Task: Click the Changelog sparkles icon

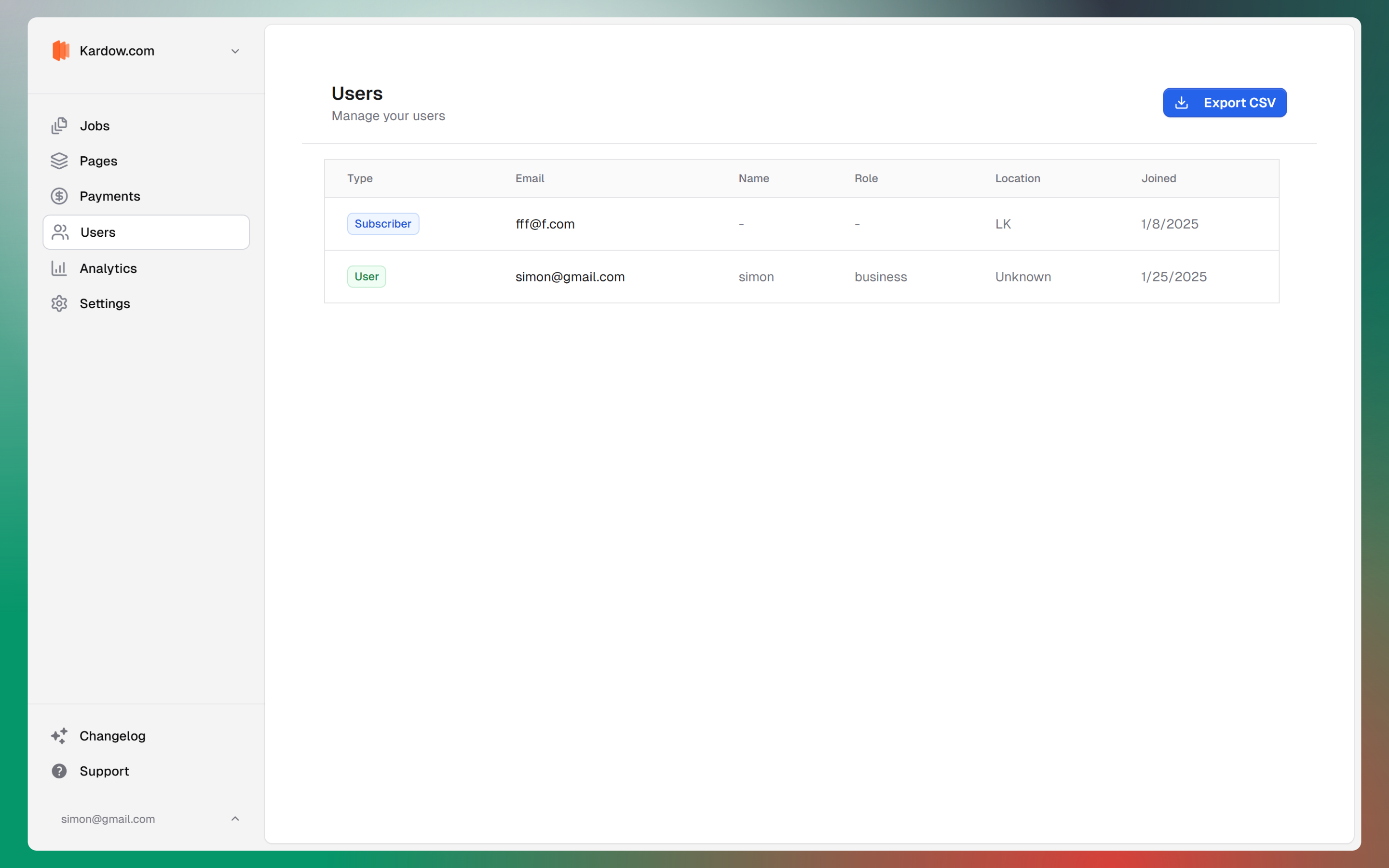Action: pos(60,736)
